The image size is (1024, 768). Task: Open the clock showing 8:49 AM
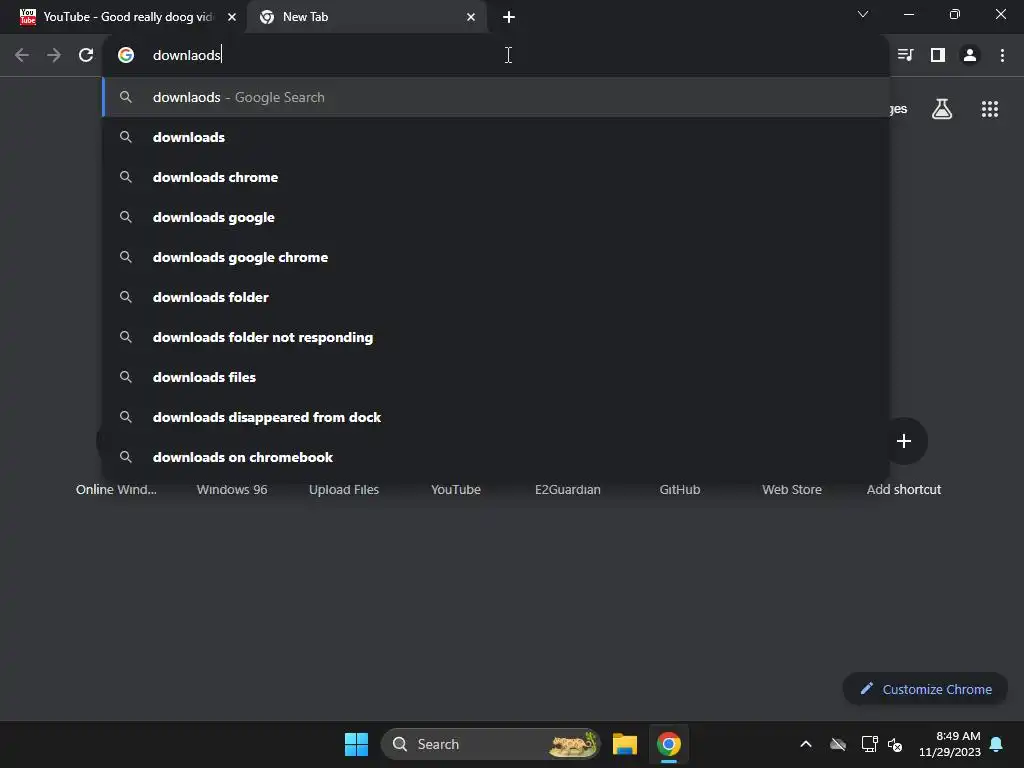(x=950, y=744)
